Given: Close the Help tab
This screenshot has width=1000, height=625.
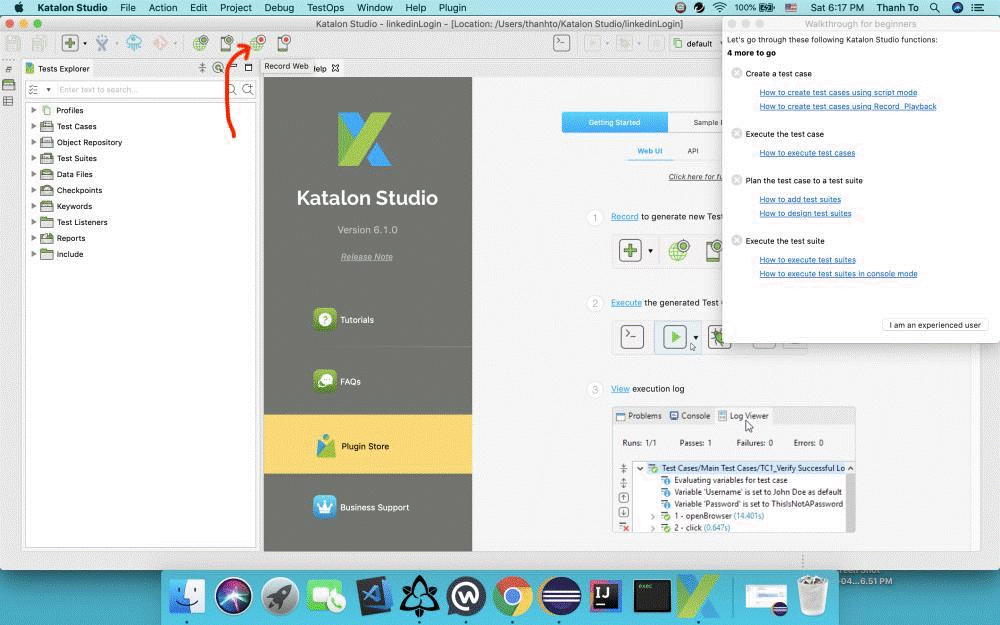Looking at the screenshot, I should [x=335, y=68].
